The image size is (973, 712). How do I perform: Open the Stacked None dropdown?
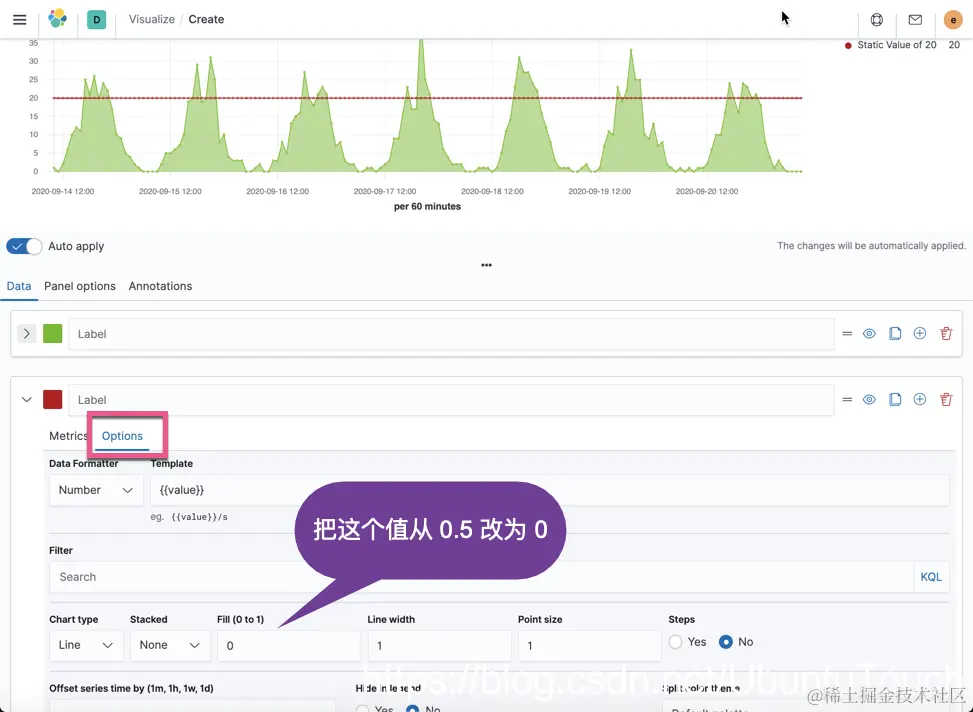[170, 645]
